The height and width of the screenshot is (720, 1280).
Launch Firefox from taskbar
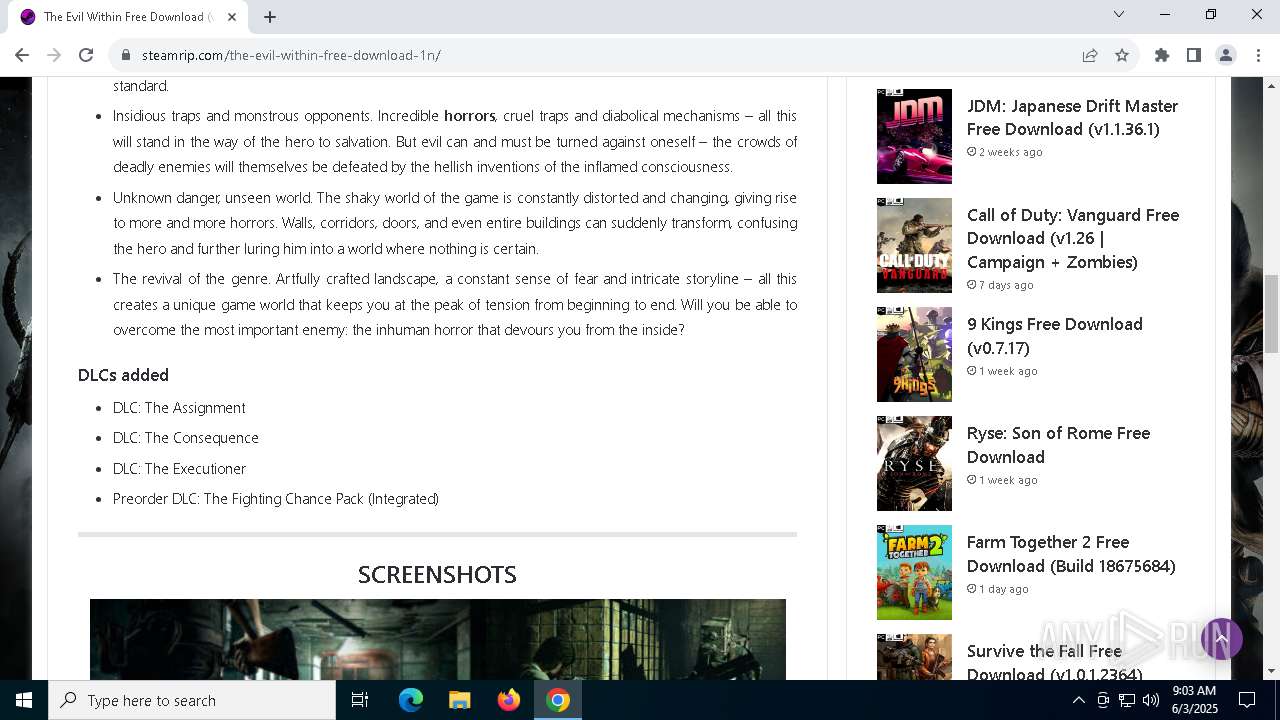click(509, 700)
